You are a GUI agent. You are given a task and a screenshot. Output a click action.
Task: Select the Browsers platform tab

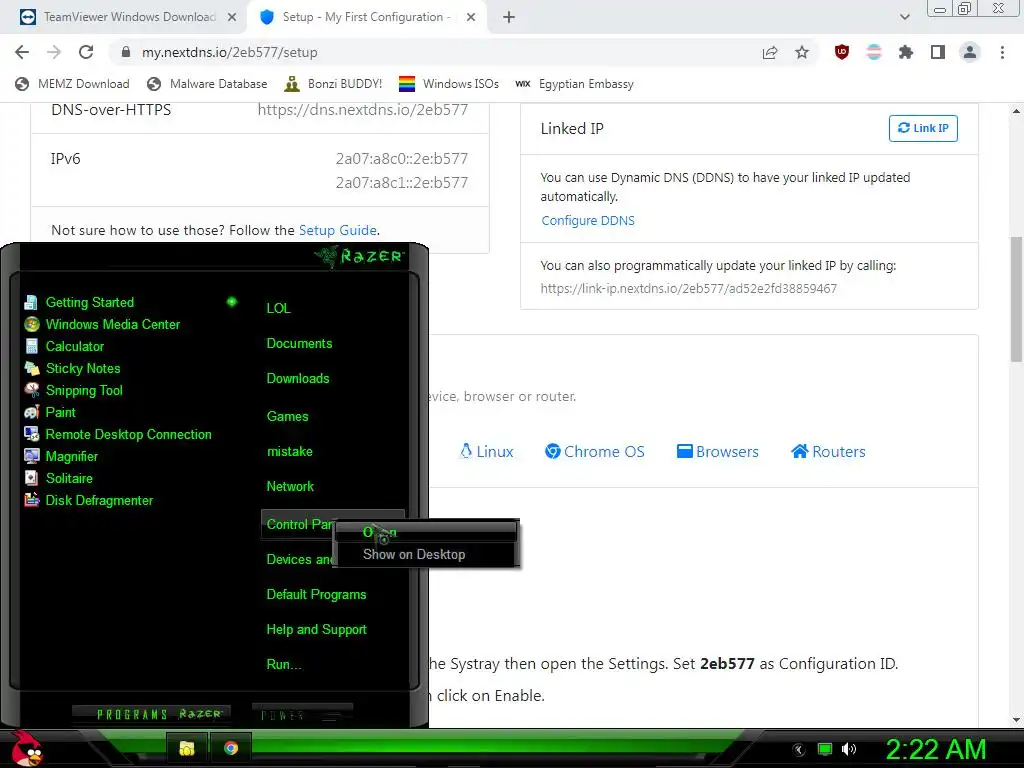coord(717,451)
